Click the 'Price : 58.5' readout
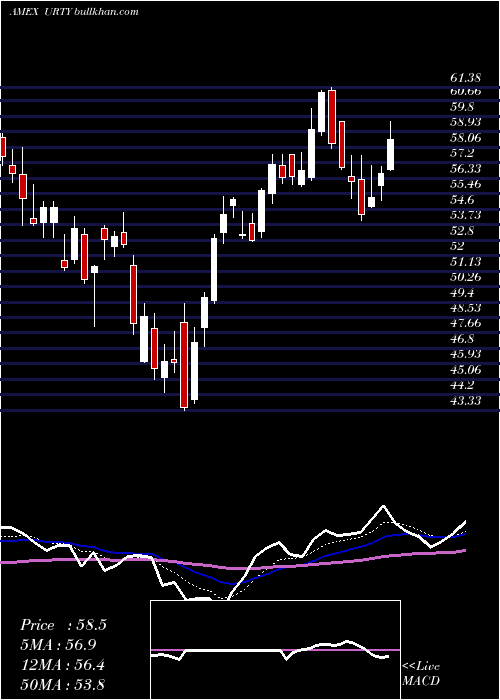Image resolution: width=500 pixels, height=700 pixels. pos(63,625)
